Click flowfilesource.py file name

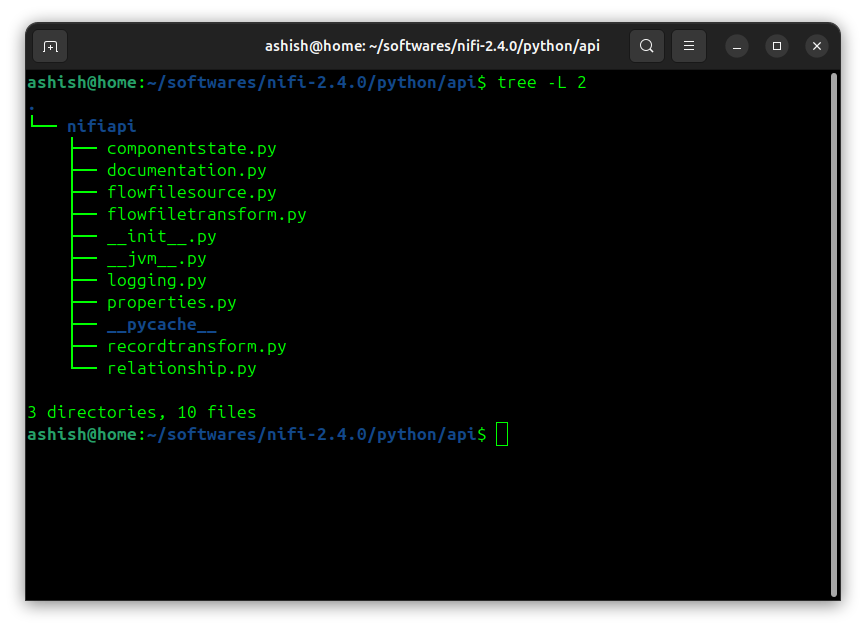click(191, 192)
